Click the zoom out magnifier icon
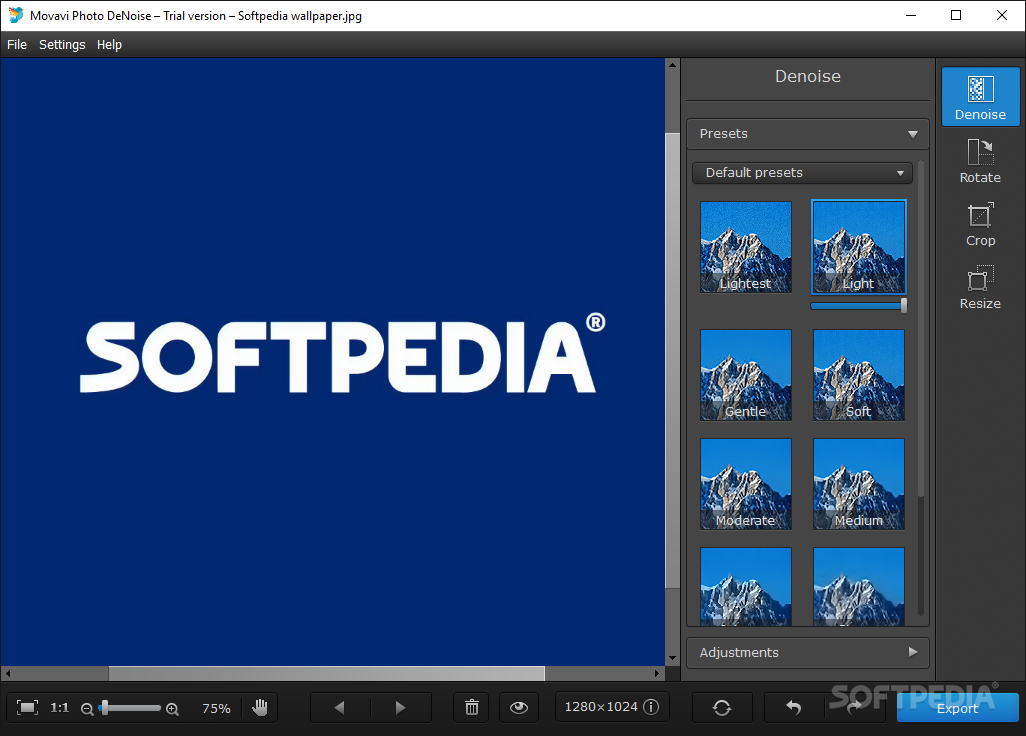 click(87, 709)
